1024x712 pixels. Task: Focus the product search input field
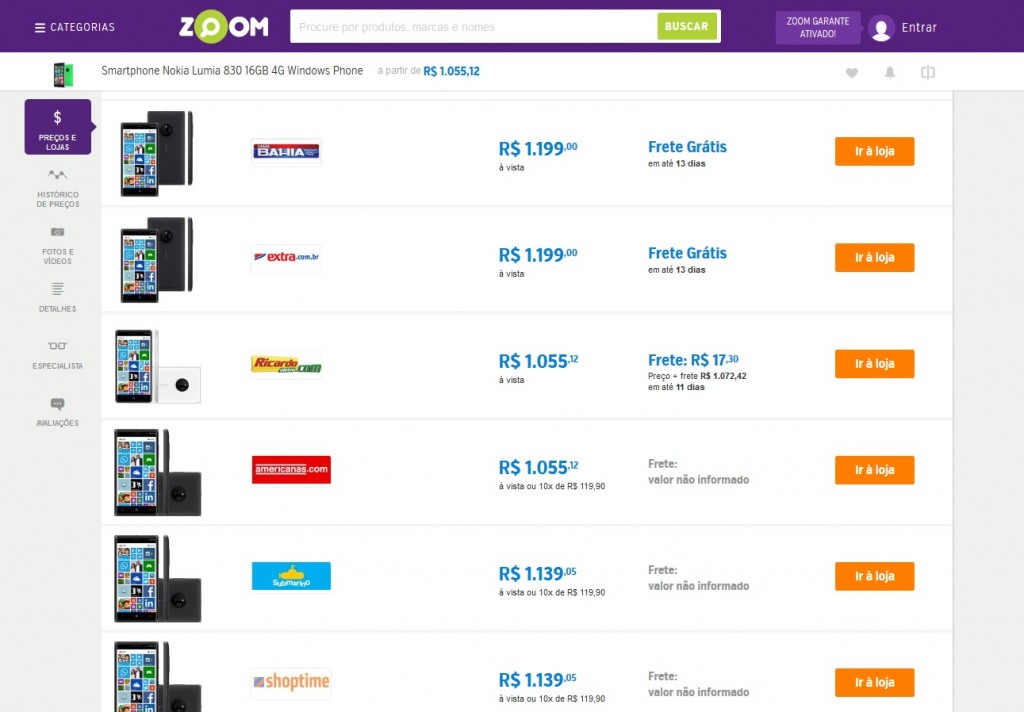(x=474, y=27)
